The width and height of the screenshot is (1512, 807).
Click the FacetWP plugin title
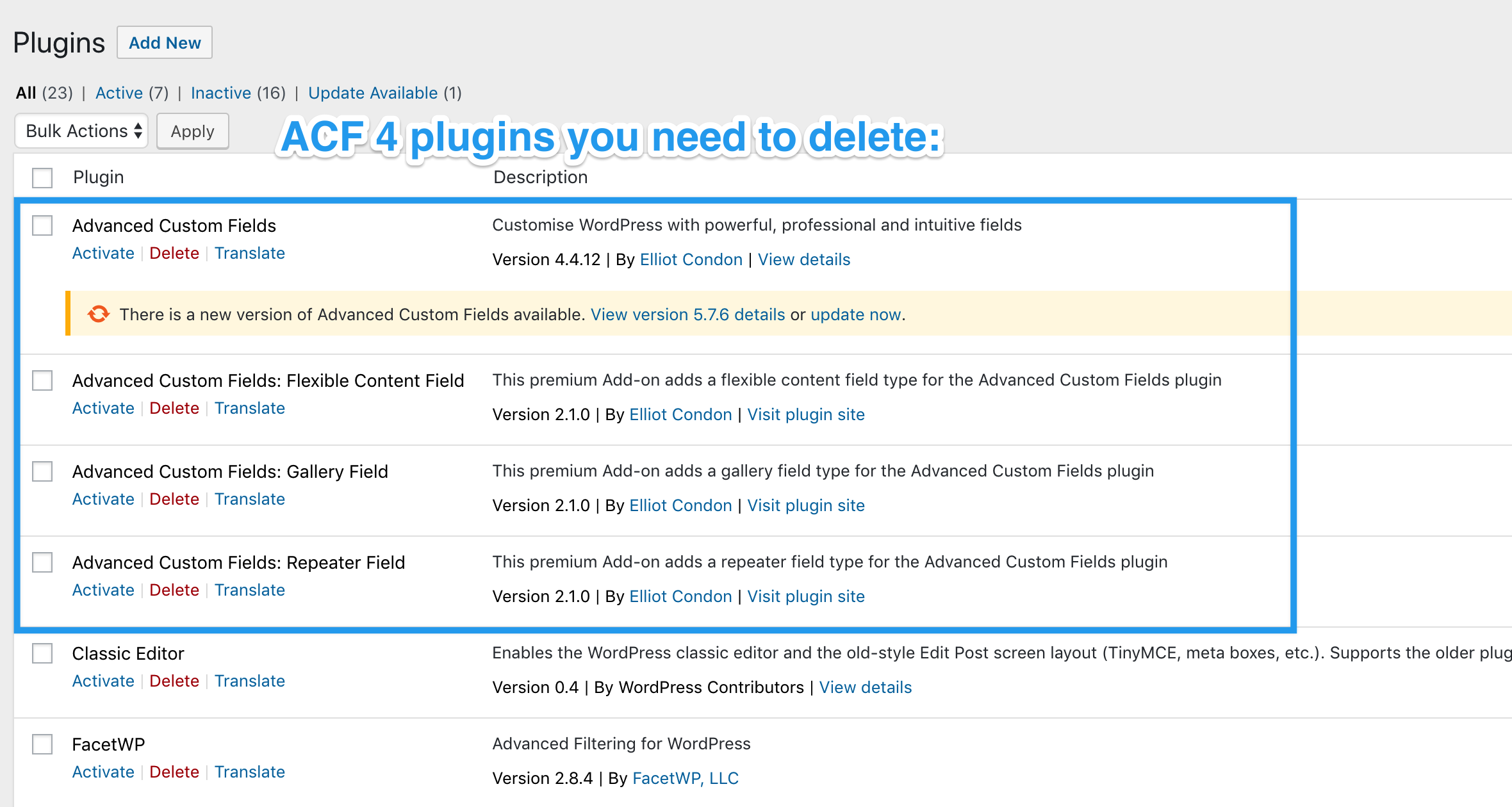tap(108, 744)
